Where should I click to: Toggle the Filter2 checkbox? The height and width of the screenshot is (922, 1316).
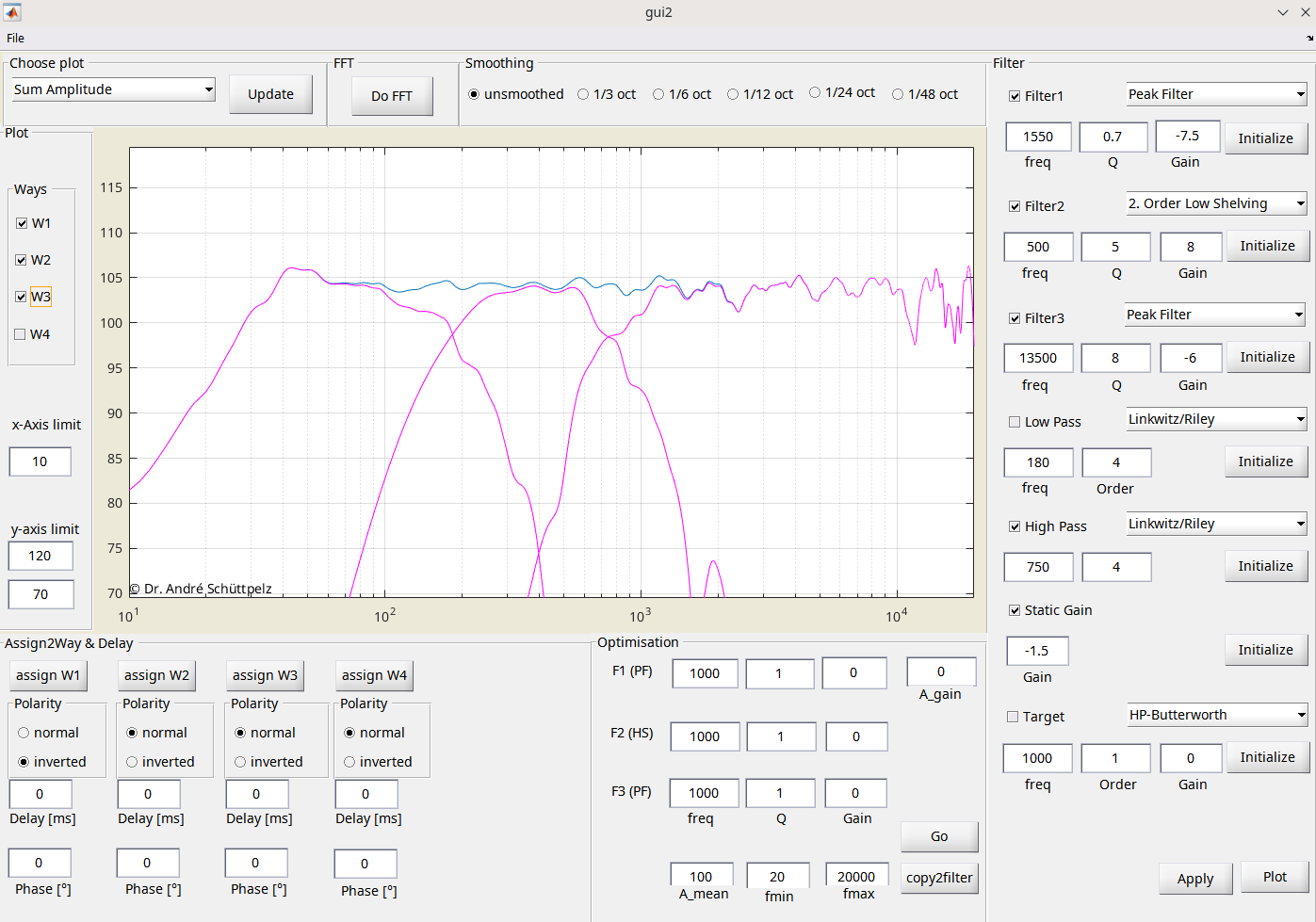click(x=1015, y=206)
